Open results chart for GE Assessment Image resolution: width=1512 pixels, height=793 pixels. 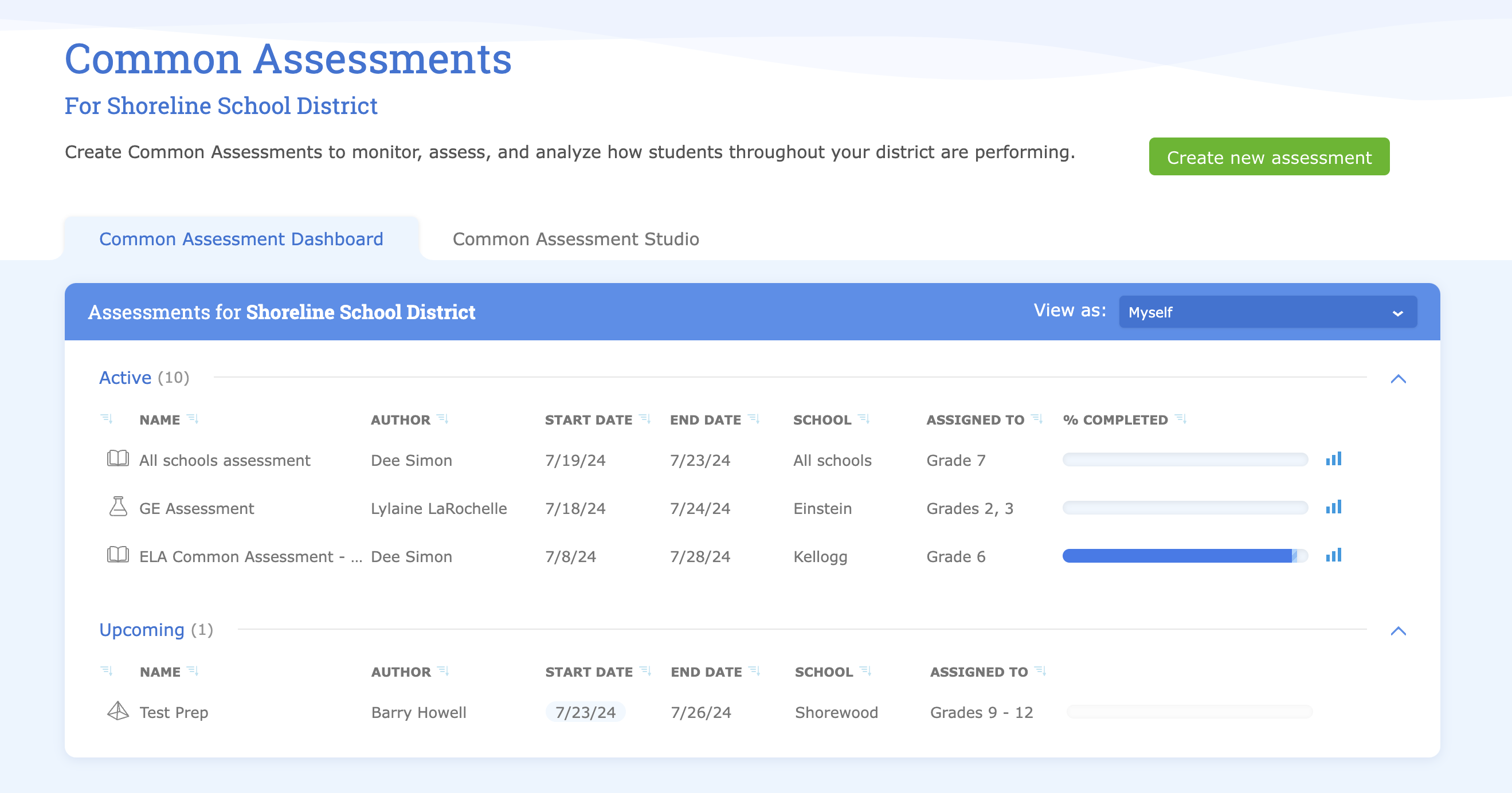click(1334, 507)
